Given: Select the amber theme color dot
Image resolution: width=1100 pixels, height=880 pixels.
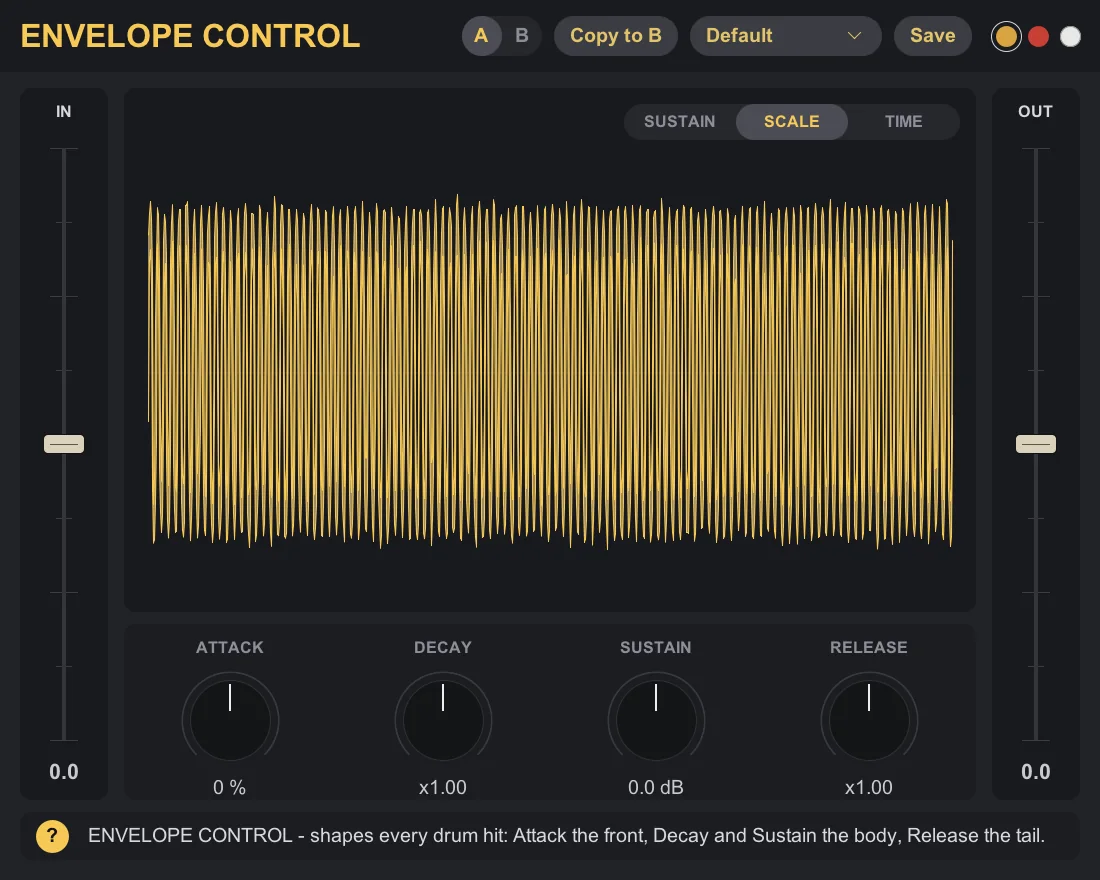Looking at the screenshot, I should [1006, 36].
